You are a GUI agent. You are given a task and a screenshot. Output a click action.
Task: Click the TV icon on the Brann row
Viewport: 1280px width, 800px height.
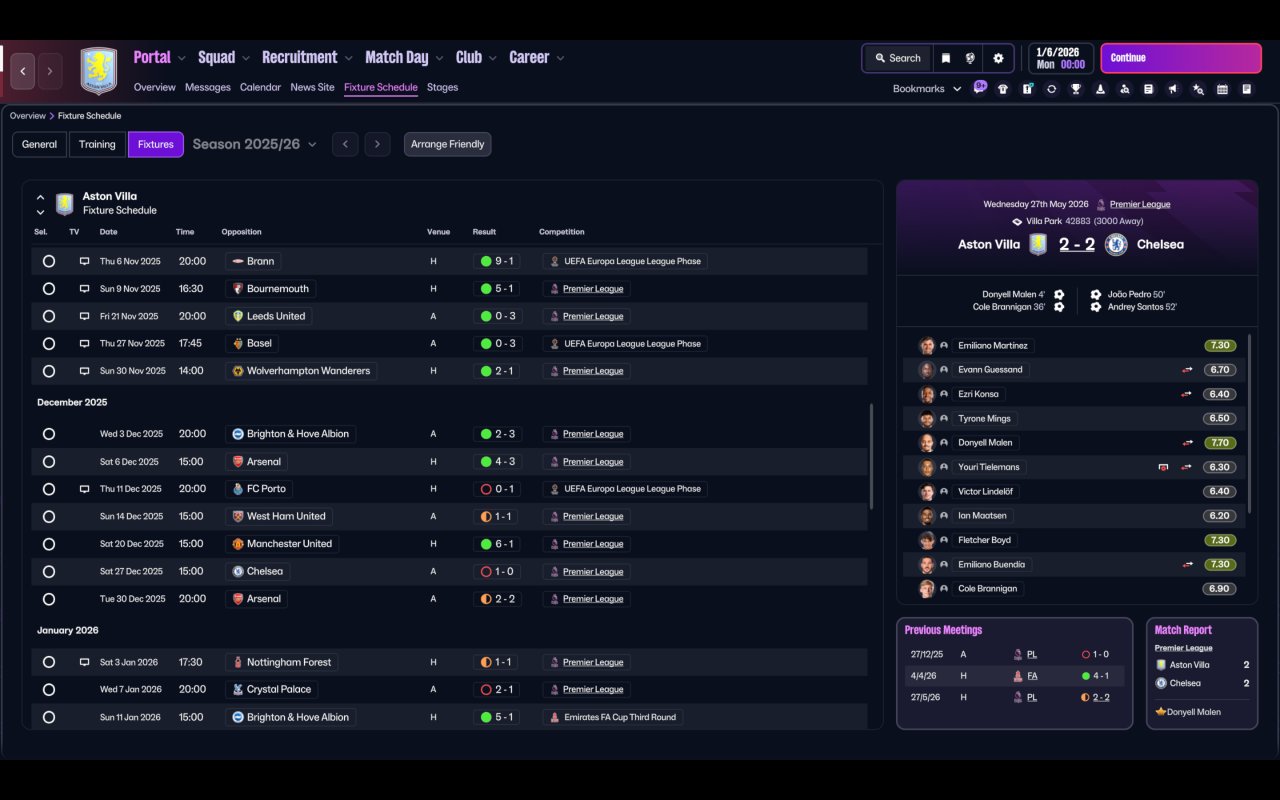[x=85, y=261]
